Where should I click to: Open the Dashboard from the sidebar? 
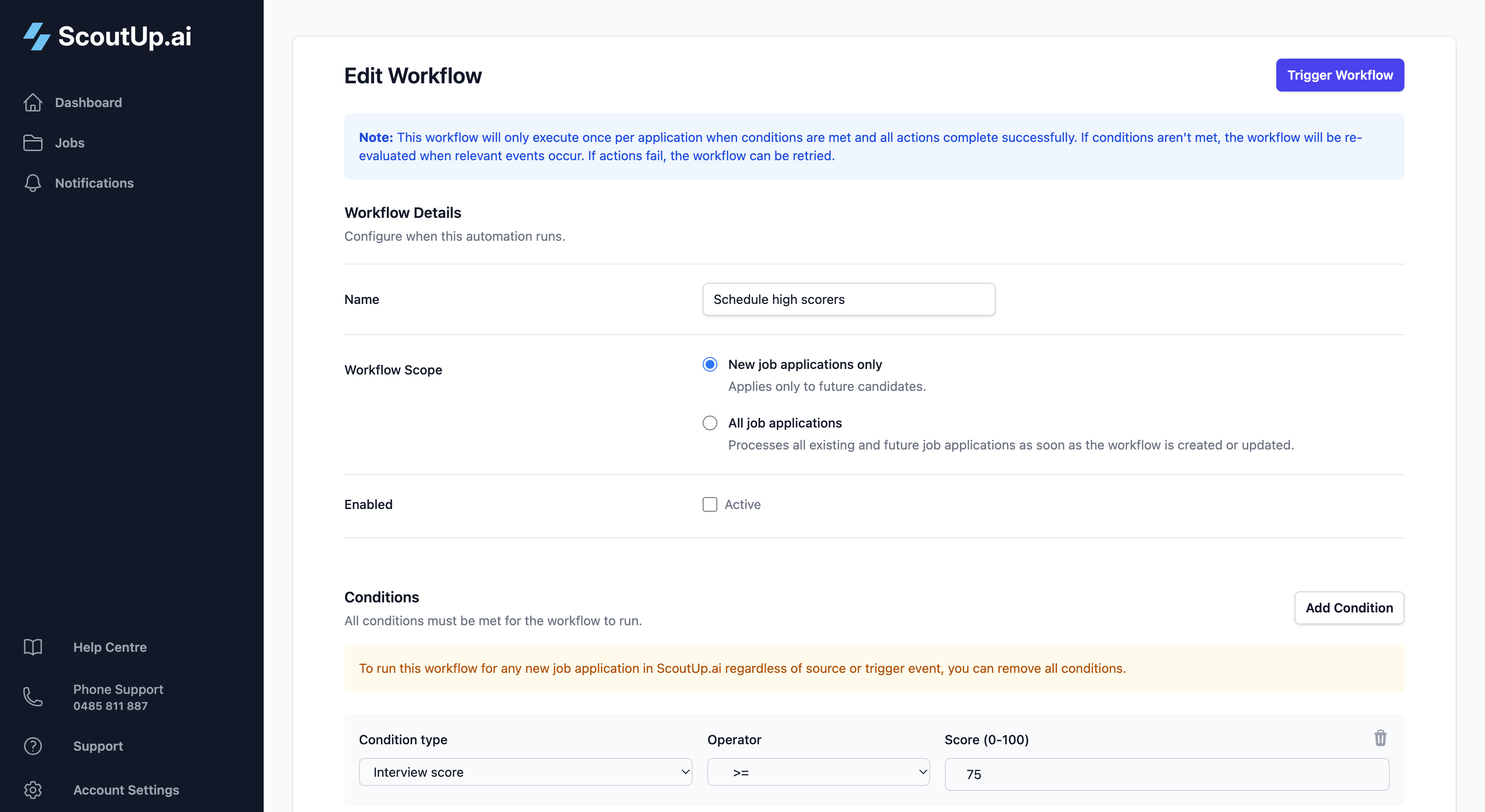88,103
